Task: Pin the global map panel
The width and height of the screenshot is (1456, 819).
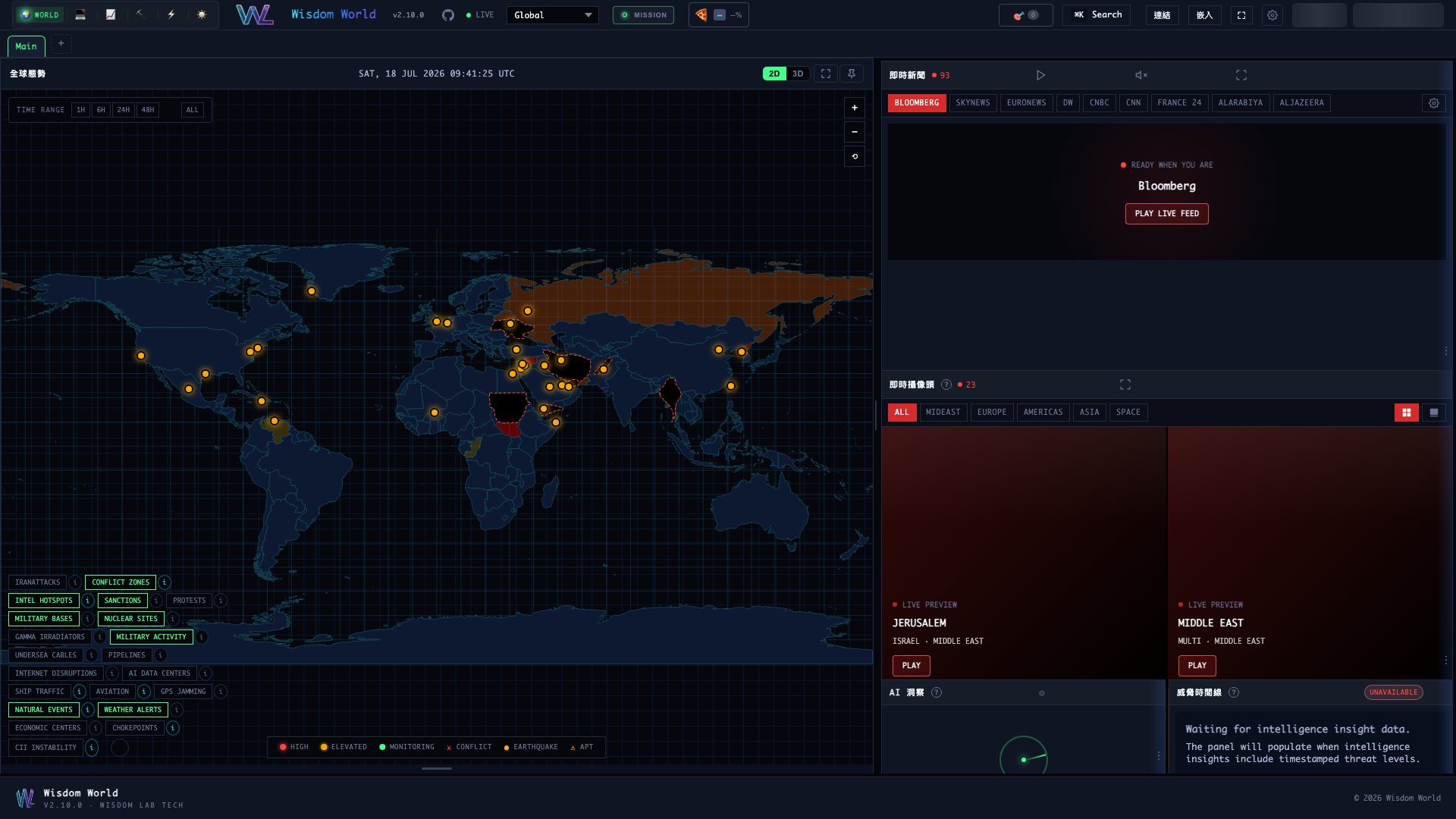Action: tap(852, 74)
